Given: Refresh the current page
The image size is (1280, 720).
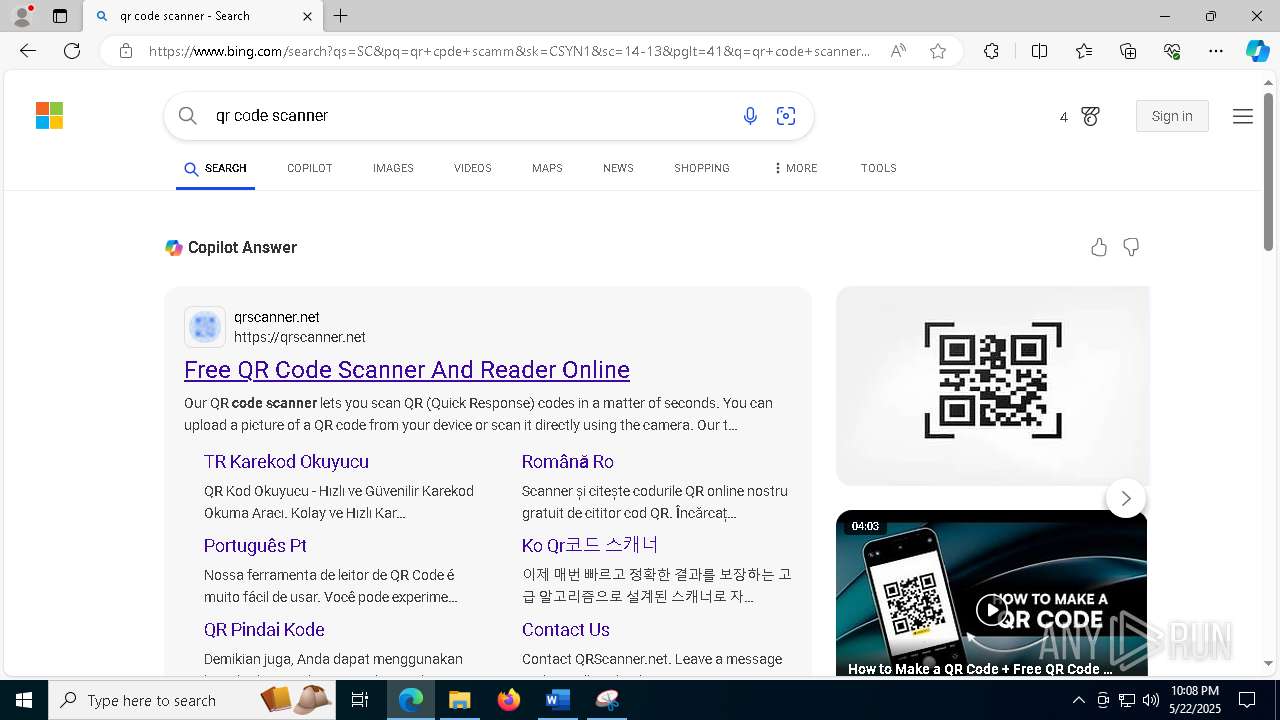Looking at the screenshot, I should pos(72,51).
